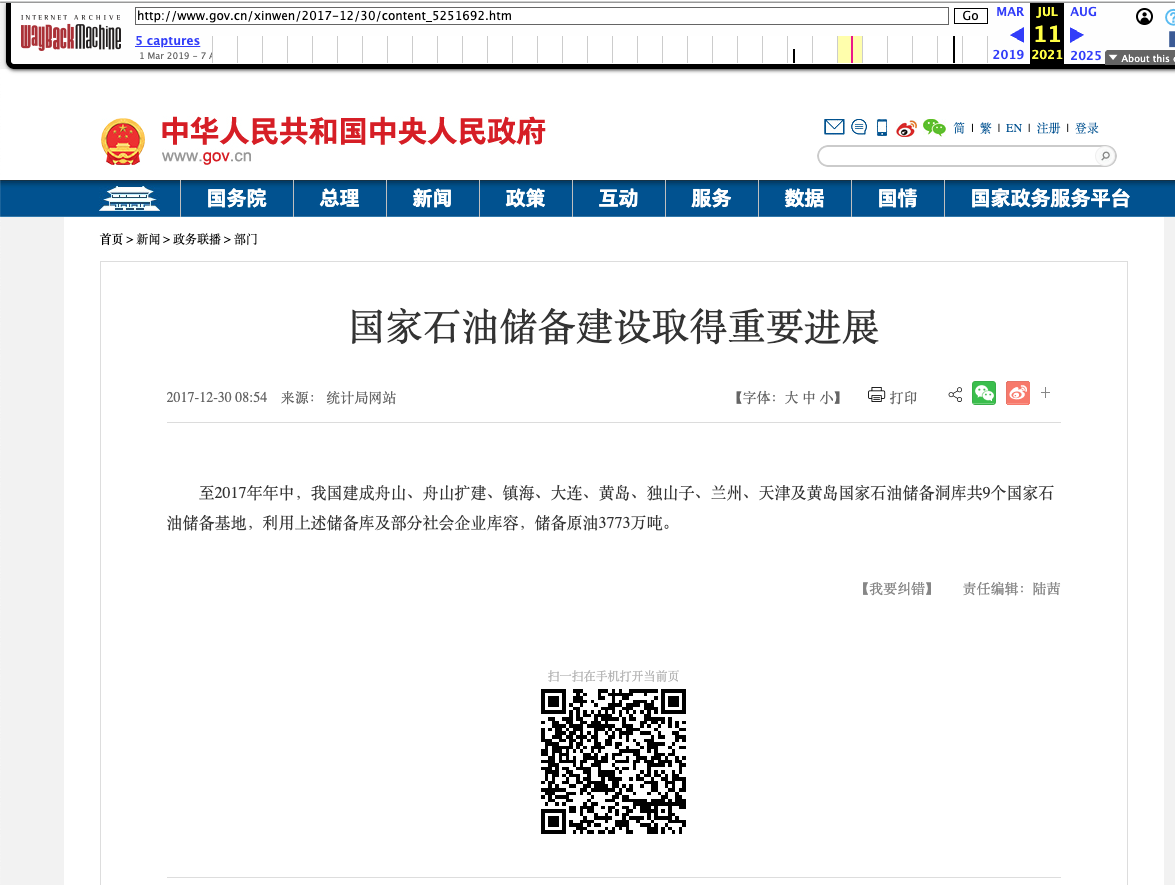Set font size to small (小)
This screenshot has height=885, width=1175.
(826, 397)
